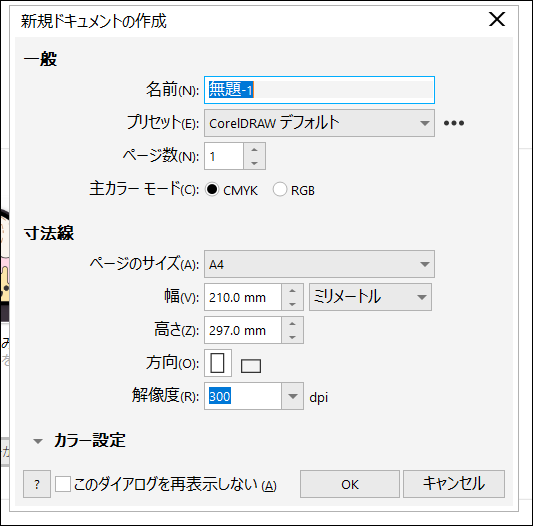Select RGB primary color mode
The width and height of the screenshot is (533, 526).
coord(280,189)
